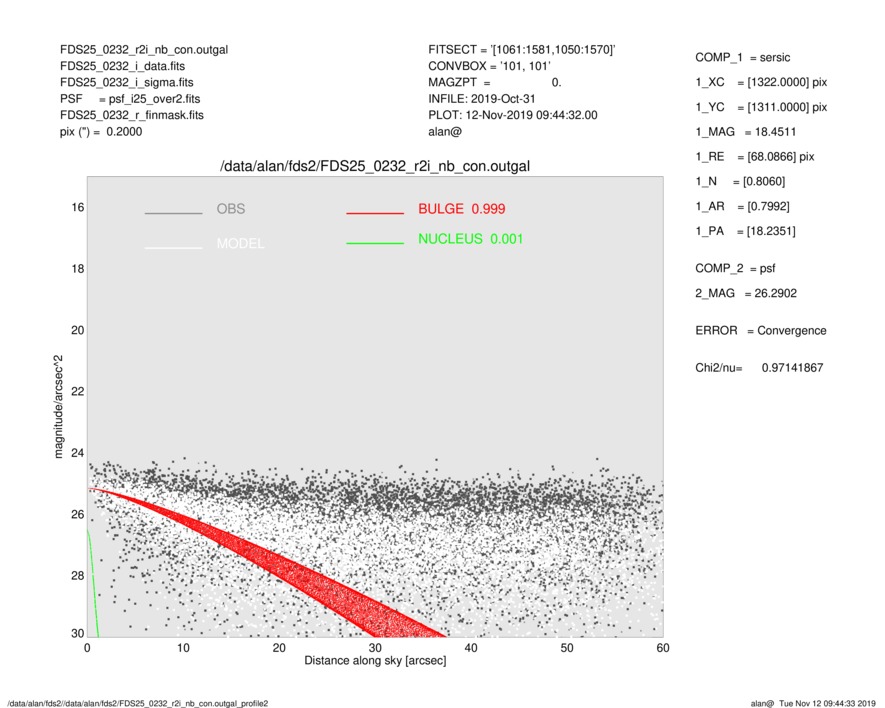
Task: Click the green NUCLEUS legend line
Action: tap(374, 243)
